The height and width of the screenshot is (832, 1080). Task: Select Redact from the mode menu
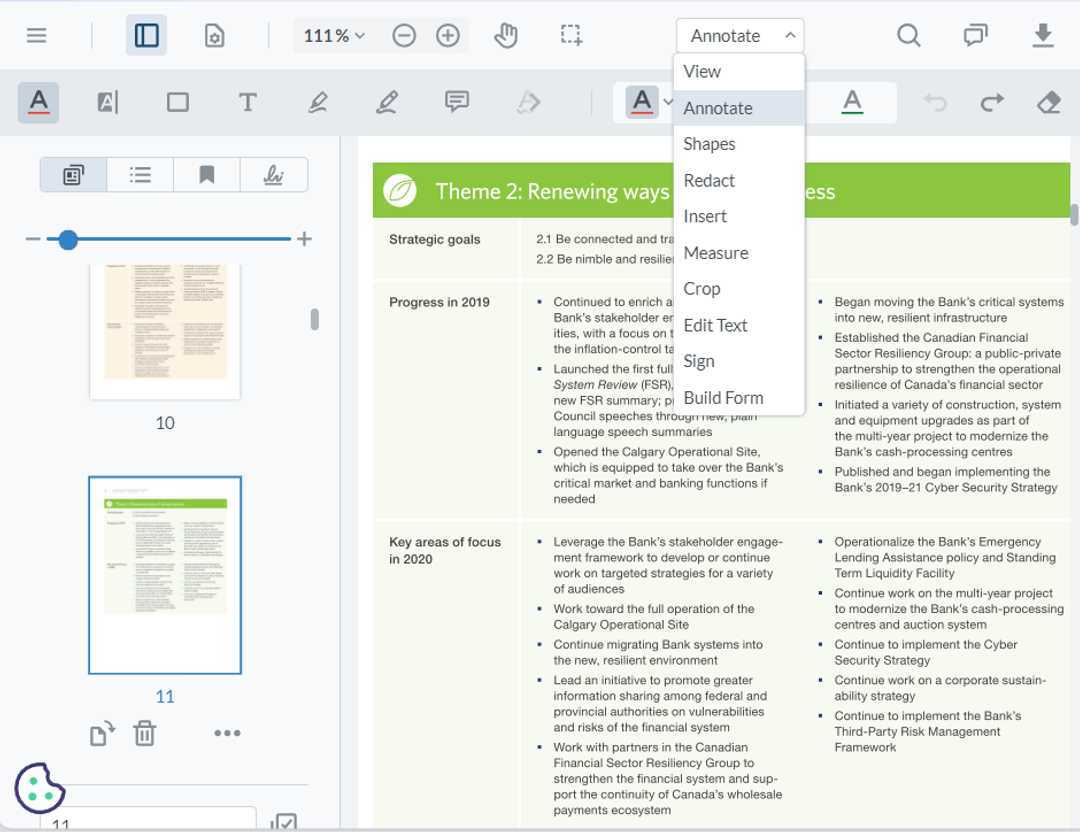click(709, 180)
